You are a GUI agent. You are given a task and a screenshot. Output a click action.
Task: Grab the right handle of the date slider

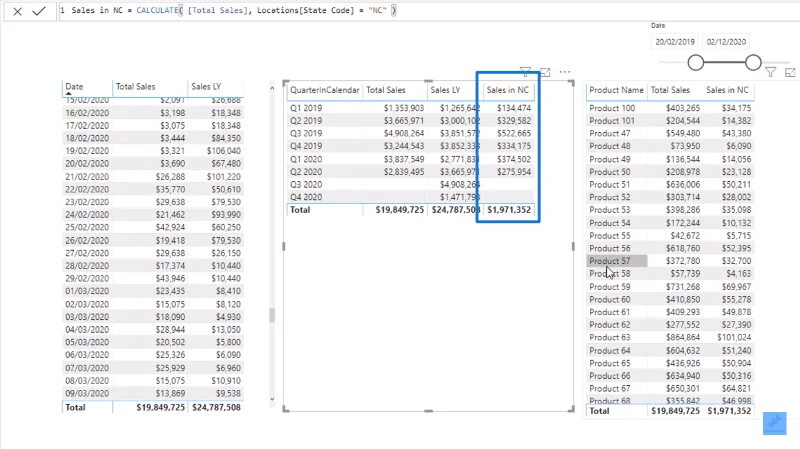tap(753, 63)
